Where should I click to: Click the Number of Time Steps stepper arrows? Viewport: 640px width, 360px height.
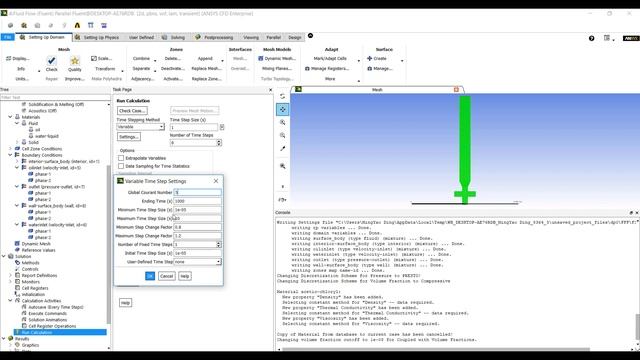(219, 143)
